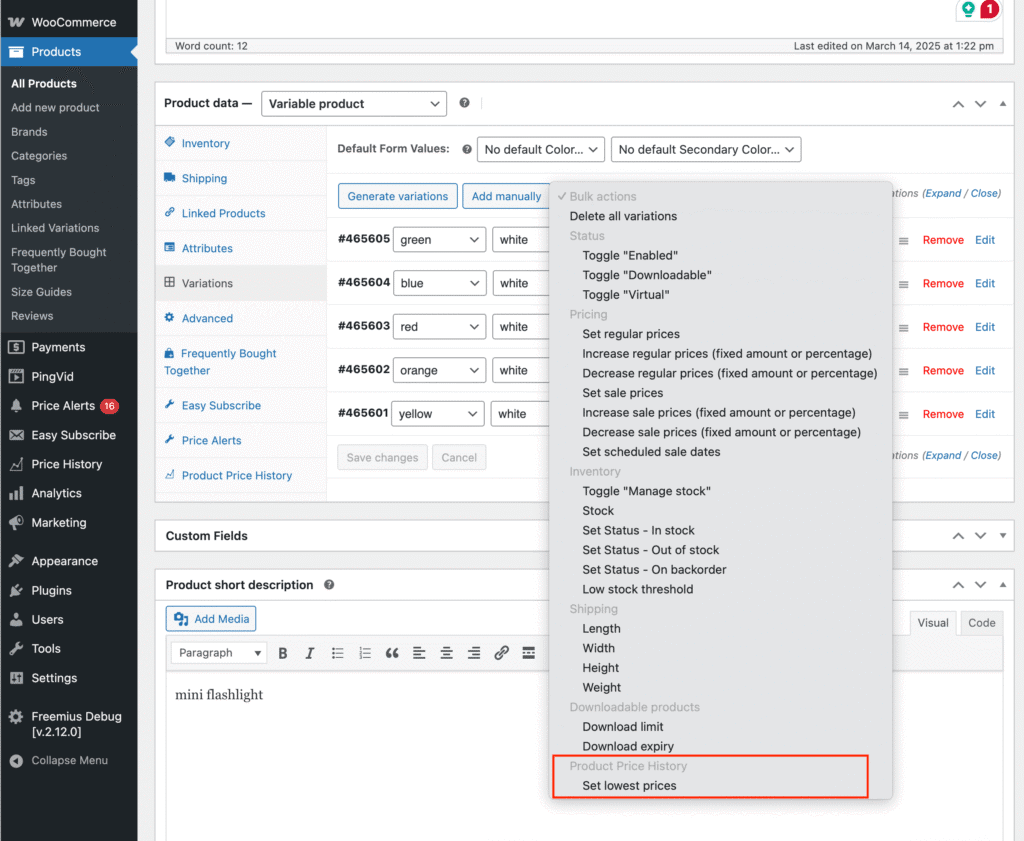Click the drag handle for variation #465605
1024x841 pixels.
pos(903,241)
